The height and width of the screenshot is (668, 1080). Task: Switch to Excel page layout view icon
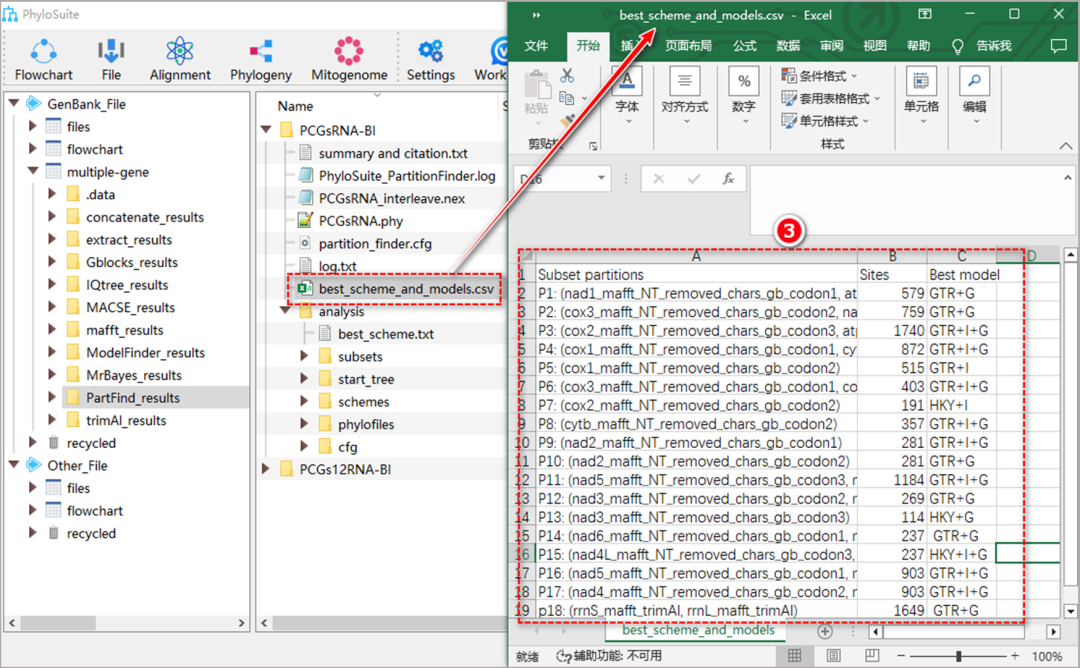click(x=833, y=656)
